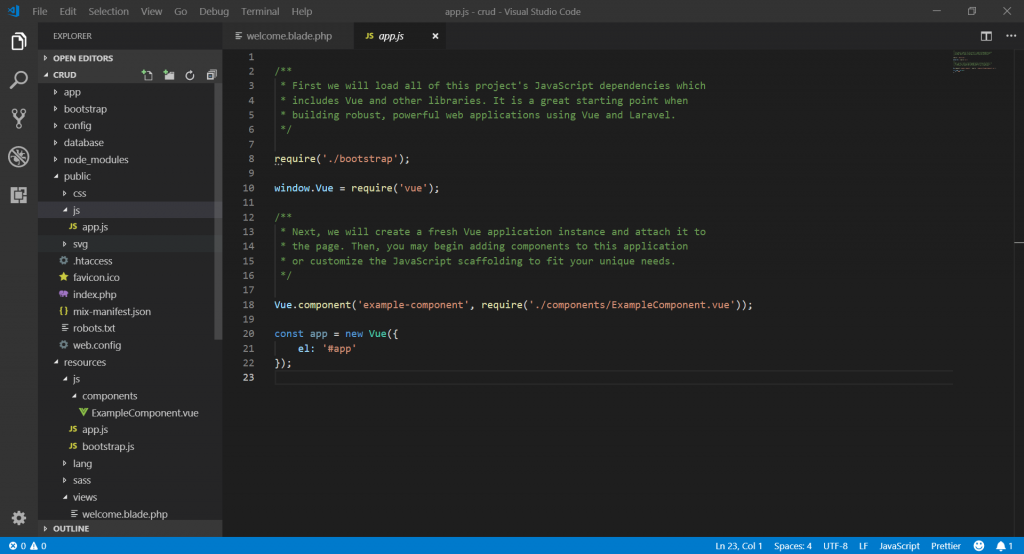Click Ln 23, Col 1 in status bar
The width and height of the screenshot is (1024, 554).
tap(739, 546)
